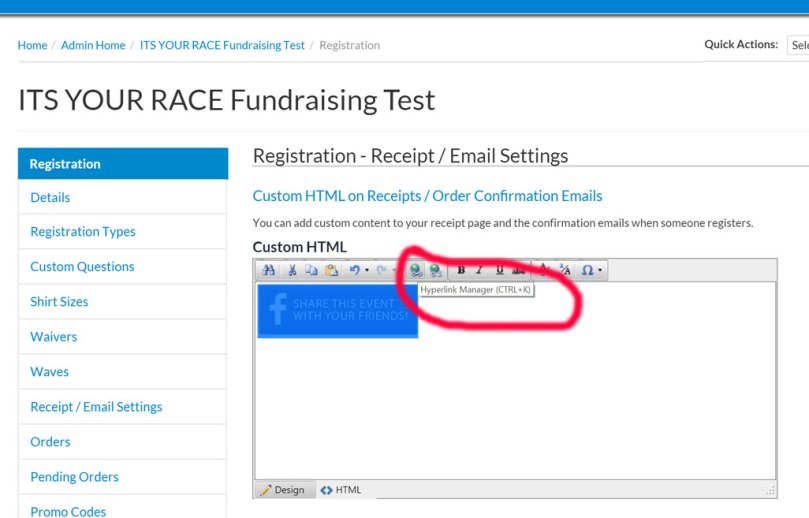Toggle italic formatting in the editor
Screen dimensions: 809x518
click(x=480, y=270)
